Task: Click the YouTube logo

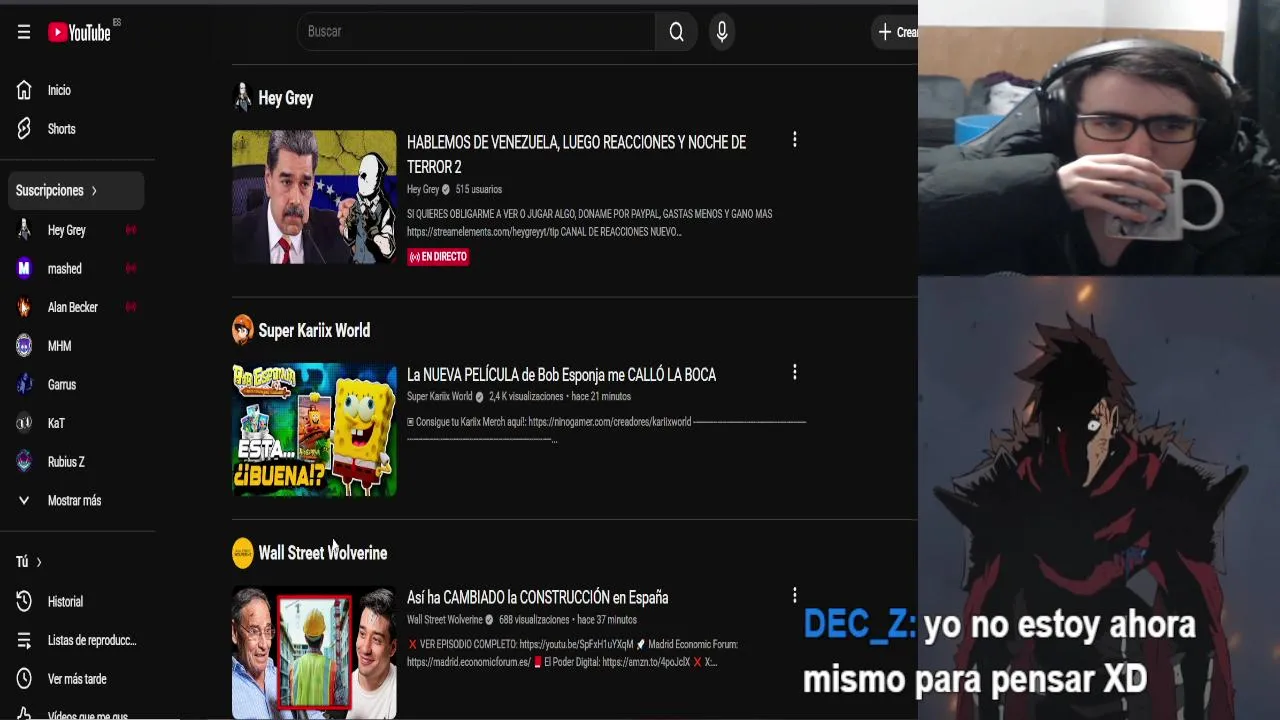Action: (80, 32)
